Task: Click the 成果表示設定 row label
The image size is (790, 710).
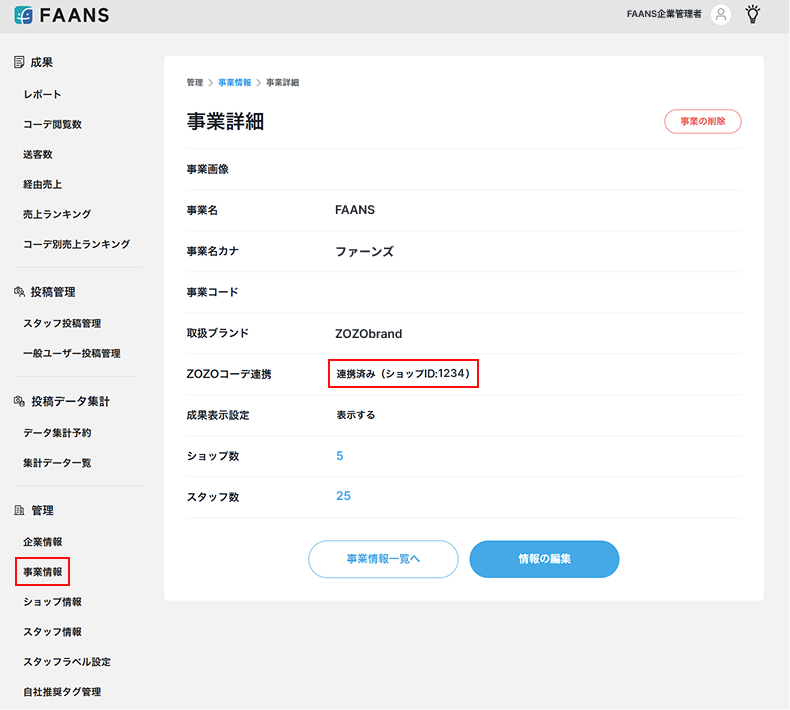Action: [218, 415]
